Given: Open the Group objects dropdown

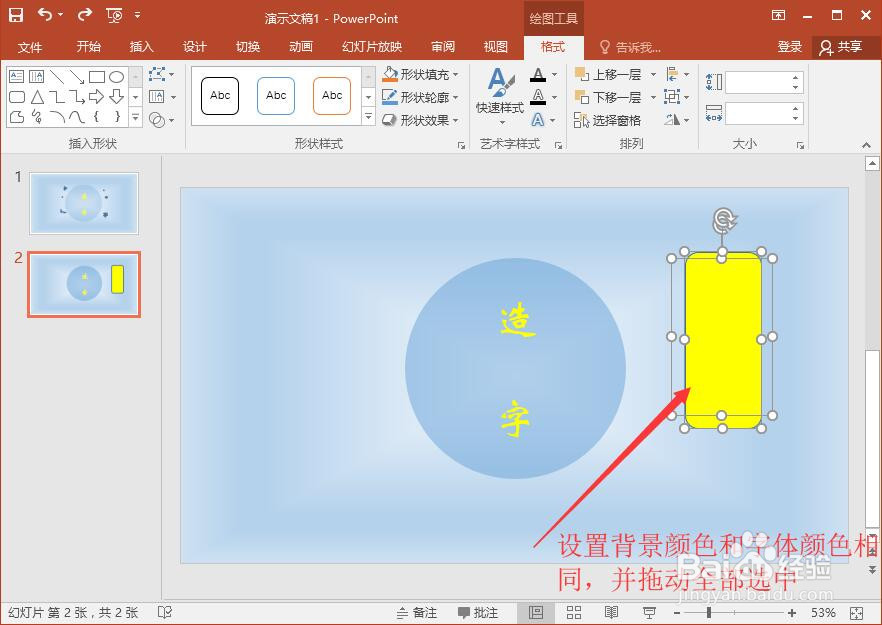Looking at the screenshot, I should [677, 97].
